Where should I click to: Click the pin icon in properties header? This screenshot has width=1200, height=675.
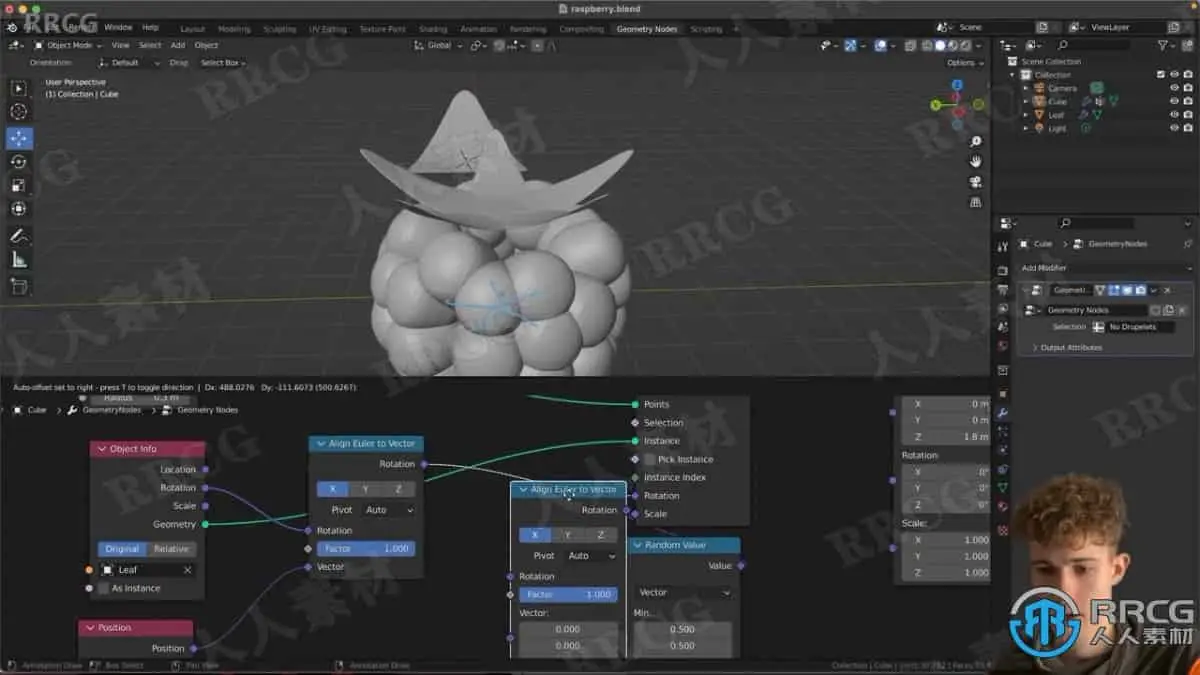pyautogui.click(x=1187, y=244)
